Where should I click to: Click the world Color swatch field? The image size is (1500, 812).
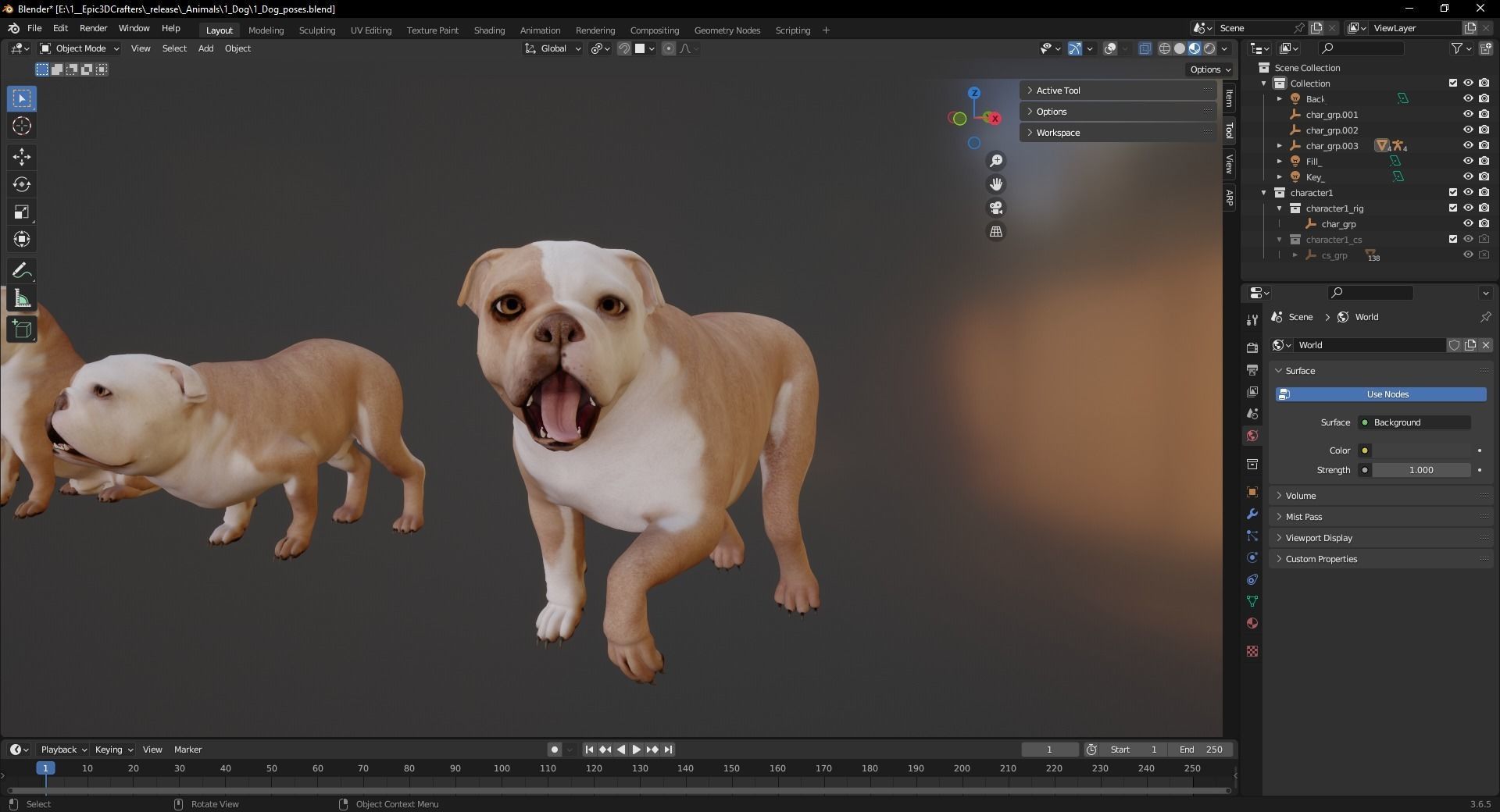tap(1422, 451)
